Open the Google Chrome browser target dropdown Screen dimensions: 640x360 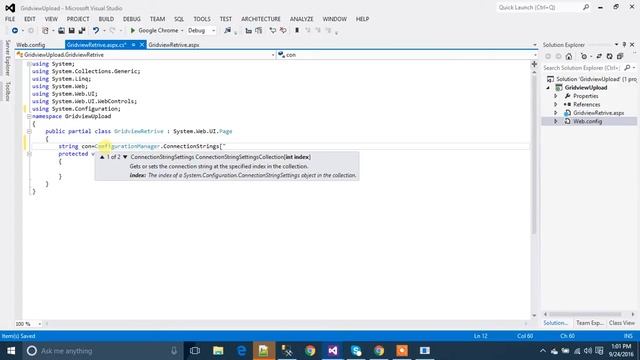pos(182,31)
